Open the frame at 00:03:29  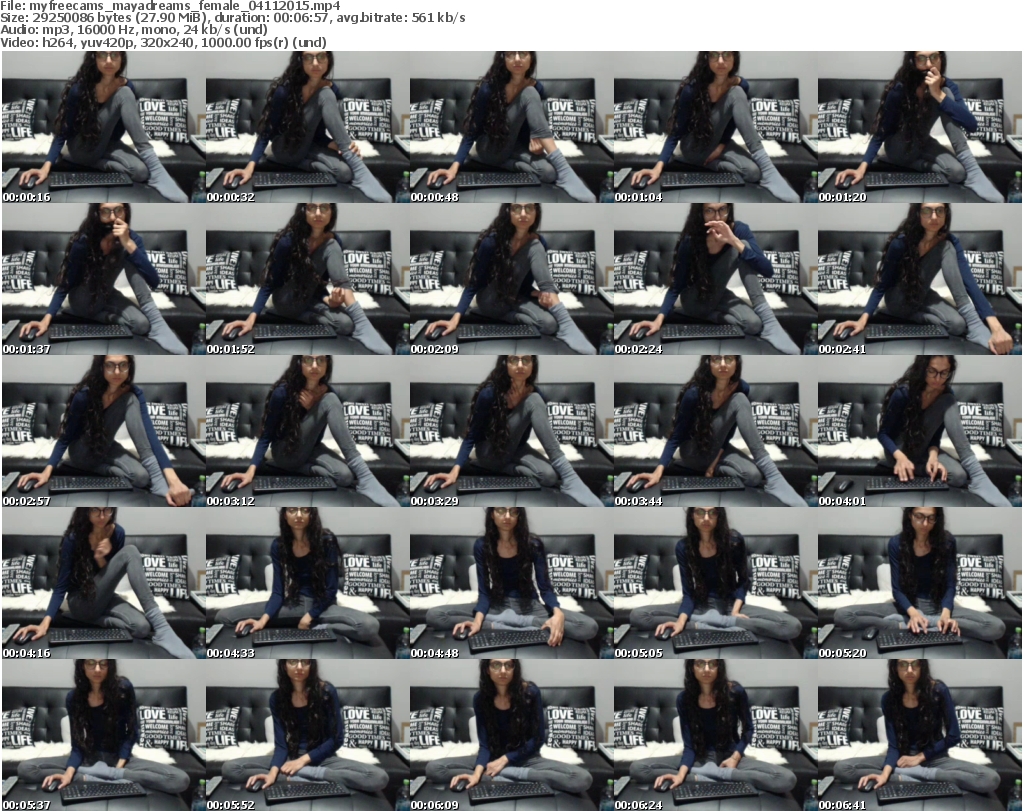pyautogui.click(x=511, y=431)
